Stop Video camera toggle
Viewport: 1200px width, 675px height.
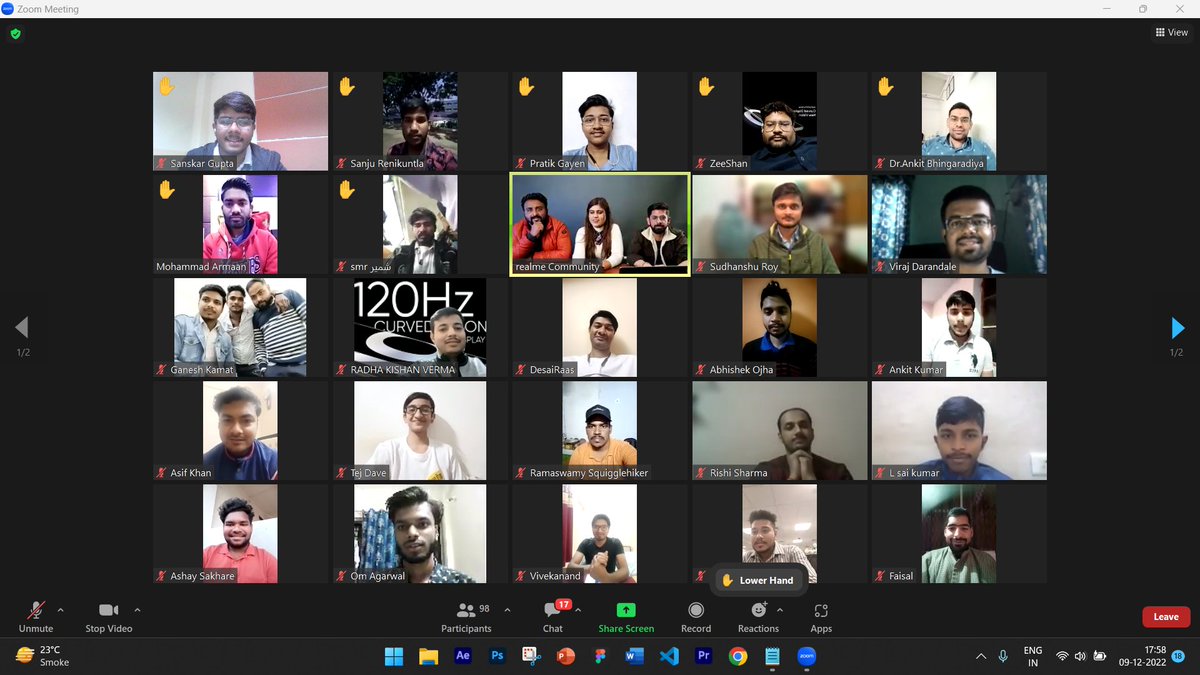pyautogui.click(x=108, y=617)
